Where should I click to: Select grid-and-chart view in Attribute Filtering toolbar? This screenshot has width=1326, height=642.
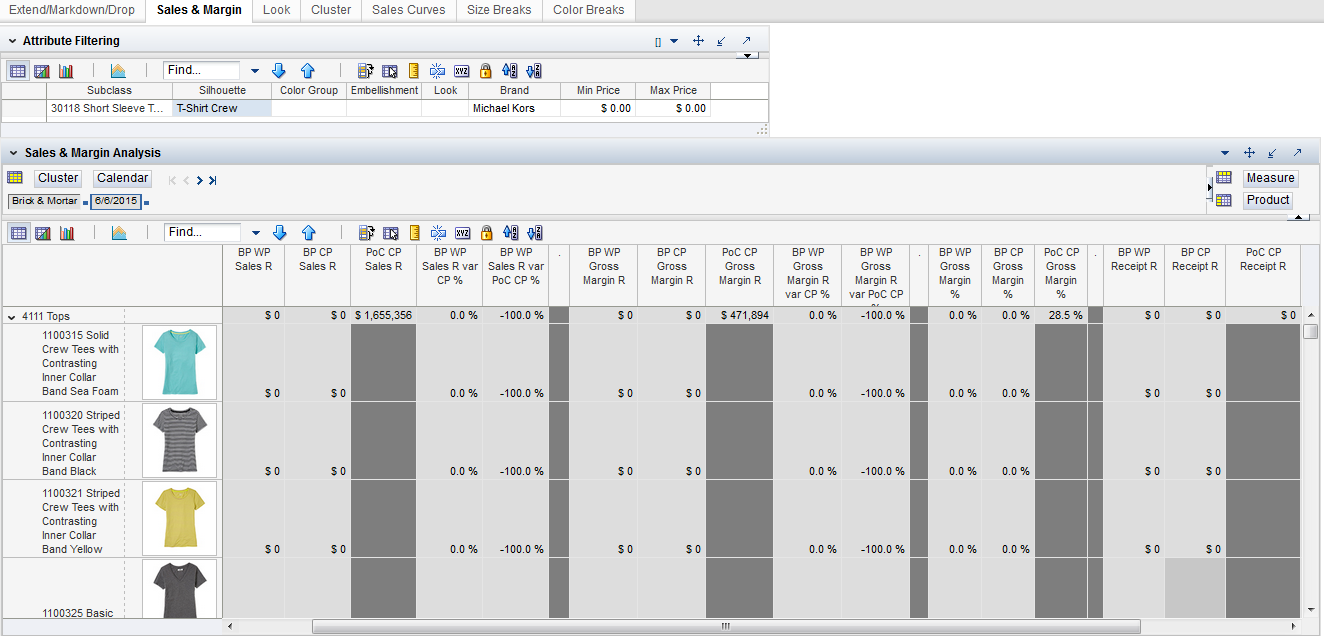coord(42,71)
